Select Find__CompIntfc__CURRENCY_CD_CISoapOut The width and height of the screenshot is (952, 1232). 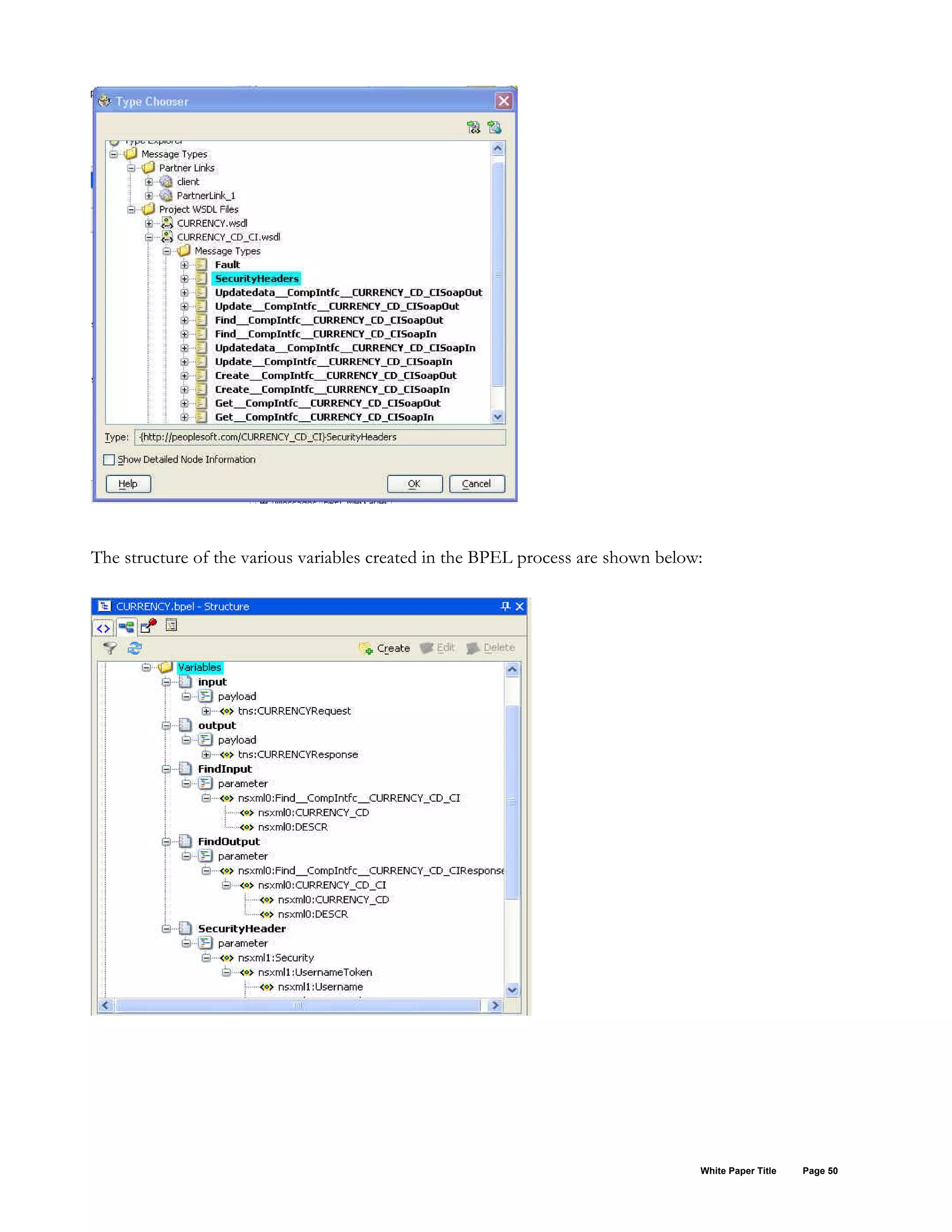[329, 320]
